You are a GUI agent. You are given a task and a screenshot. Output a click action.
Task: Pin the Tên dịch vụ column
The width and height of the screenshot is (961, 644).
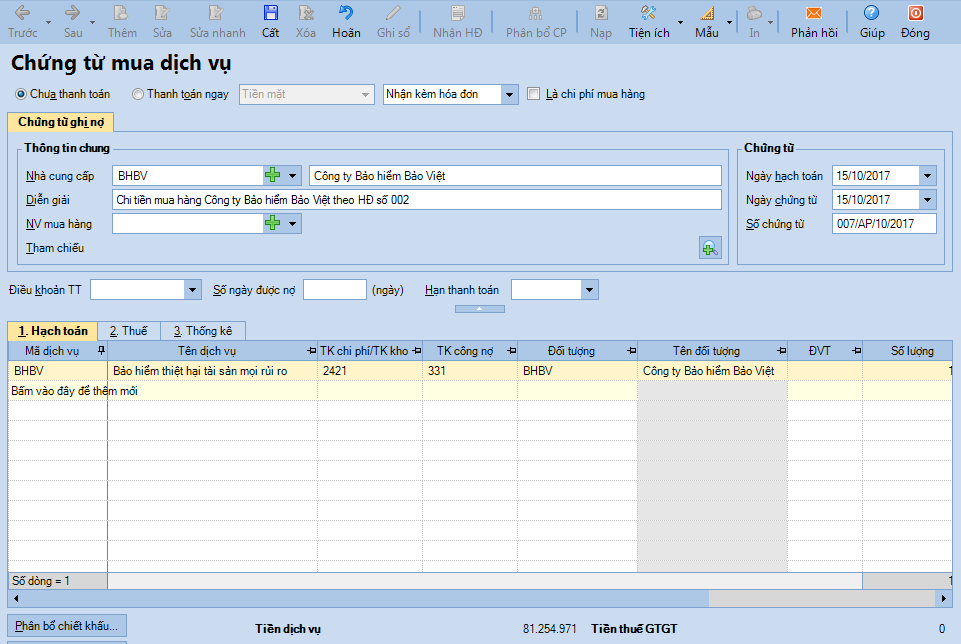pos(311,350)
